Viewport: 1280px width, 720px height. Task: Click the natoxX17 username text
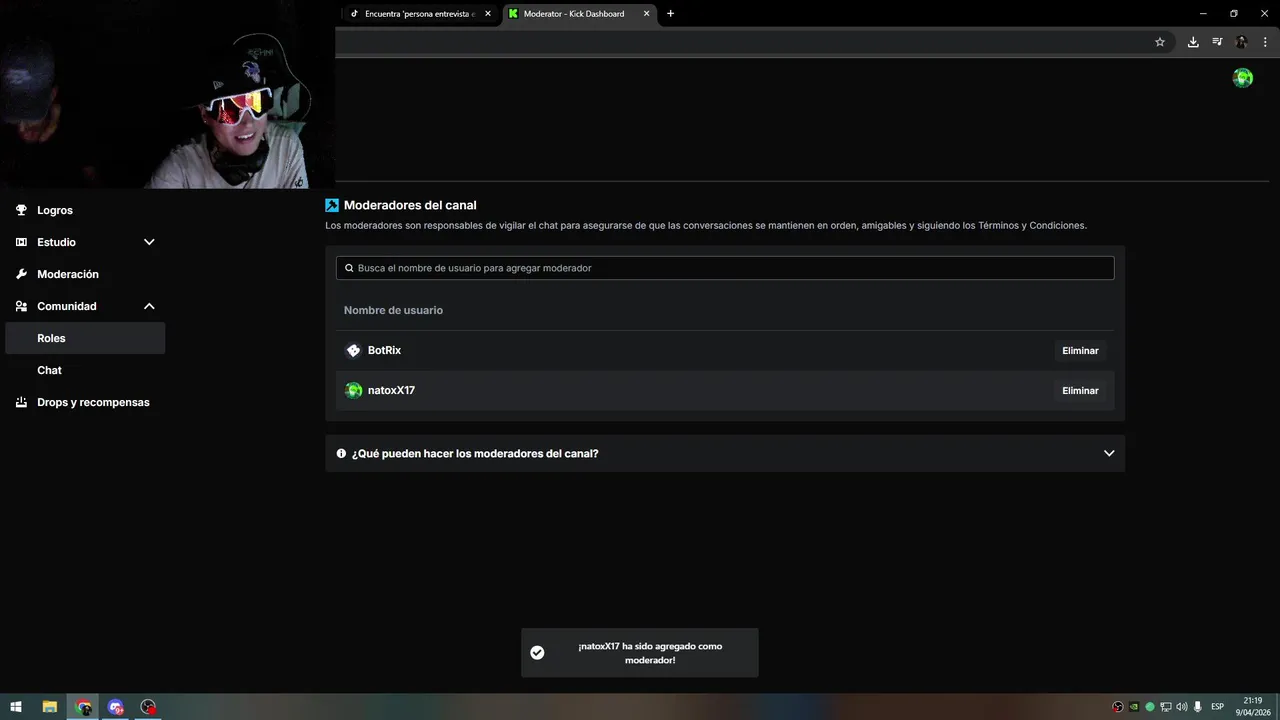tap(391, 391)
